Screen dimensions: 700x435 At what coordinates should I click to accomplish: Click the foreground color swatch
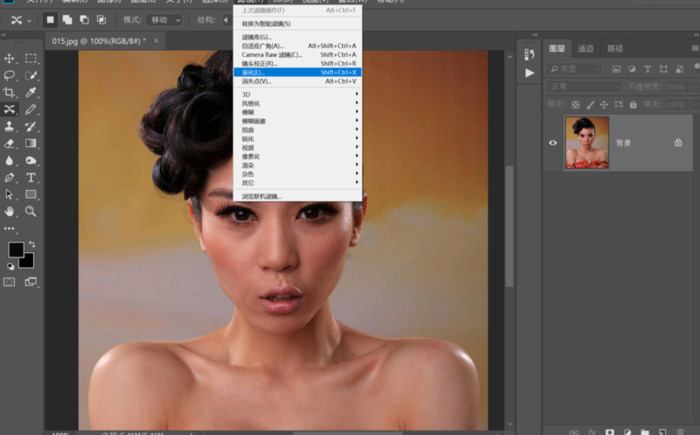pyautogui.click(x=16, y=249)
